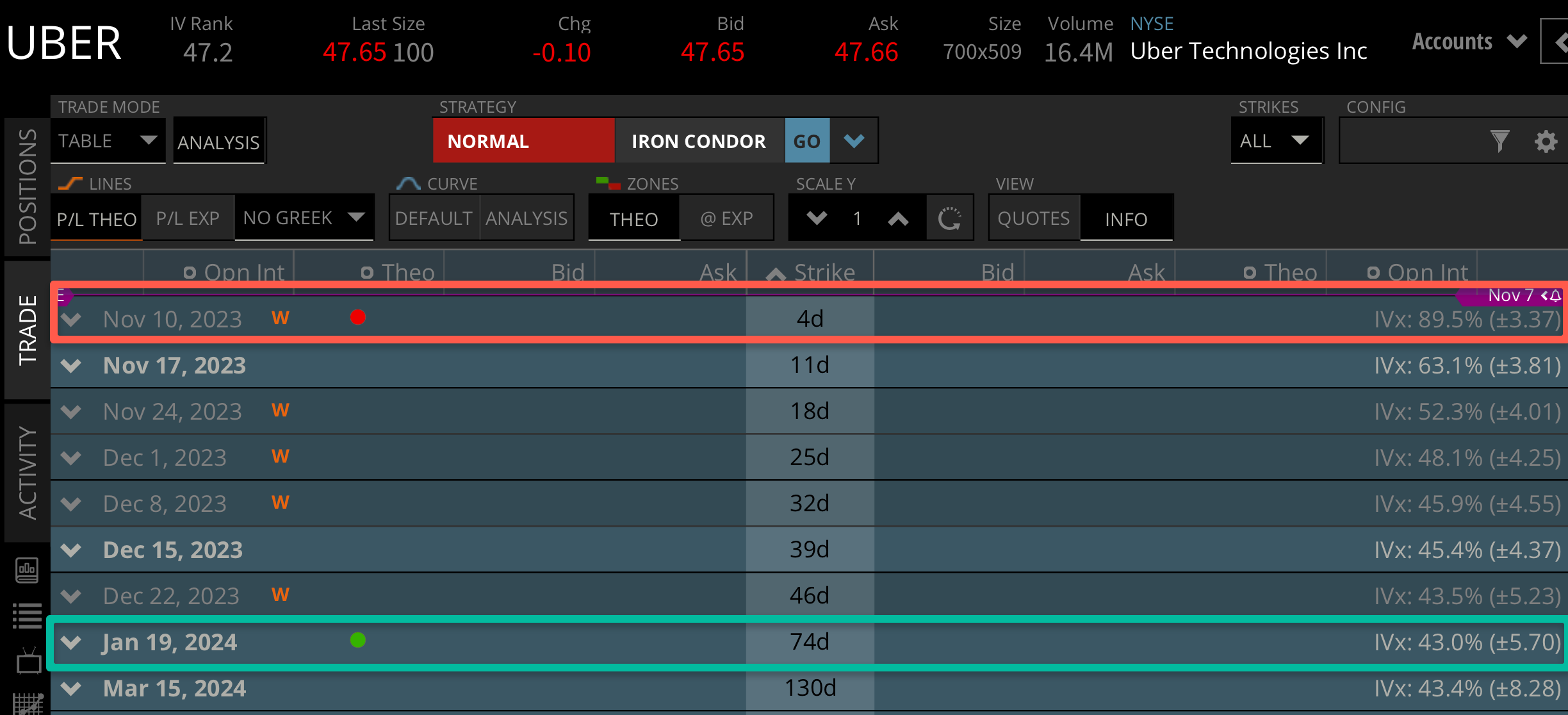The image size is (1568, 715).
Task: Toggle P/L EXP line display
Action: coord(188,218)
